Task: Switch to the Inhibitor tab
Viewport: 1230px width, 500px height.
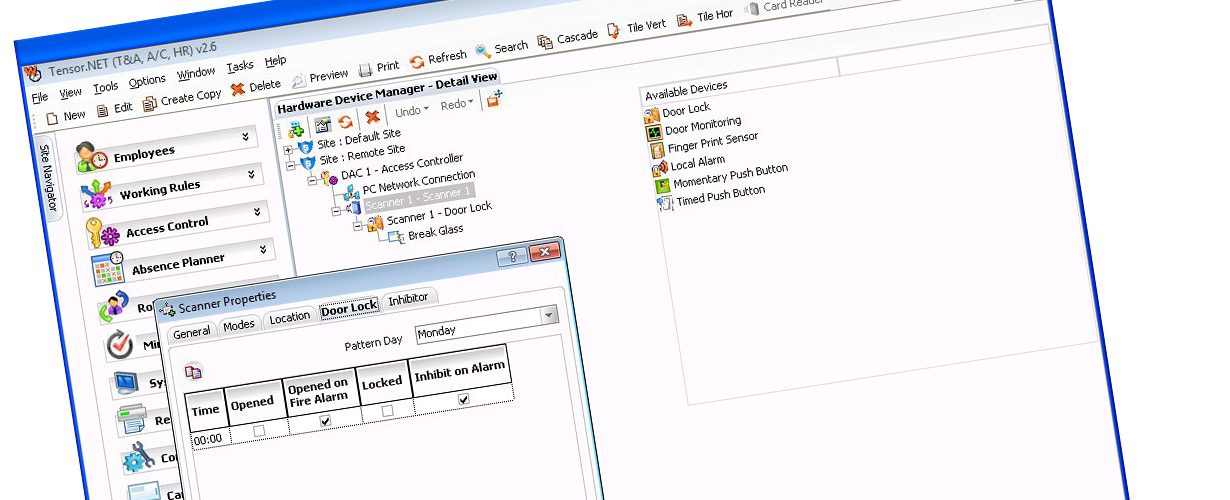Action: point(407,299)
